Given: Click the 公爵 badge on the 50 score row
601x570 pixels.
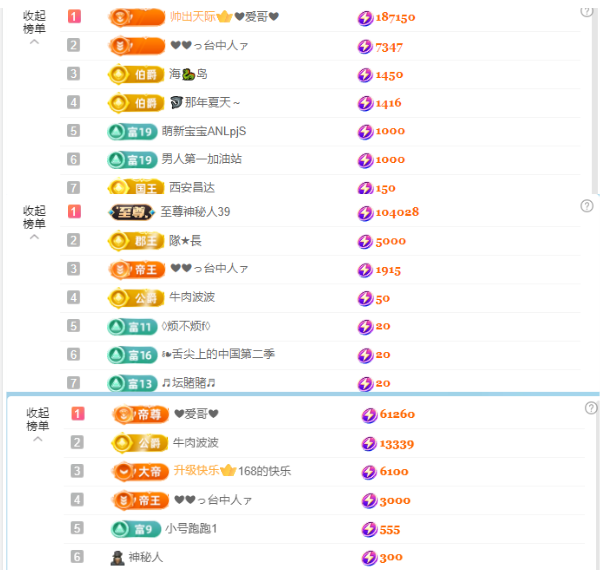Looking at the screenshot, I should (136, 298).
